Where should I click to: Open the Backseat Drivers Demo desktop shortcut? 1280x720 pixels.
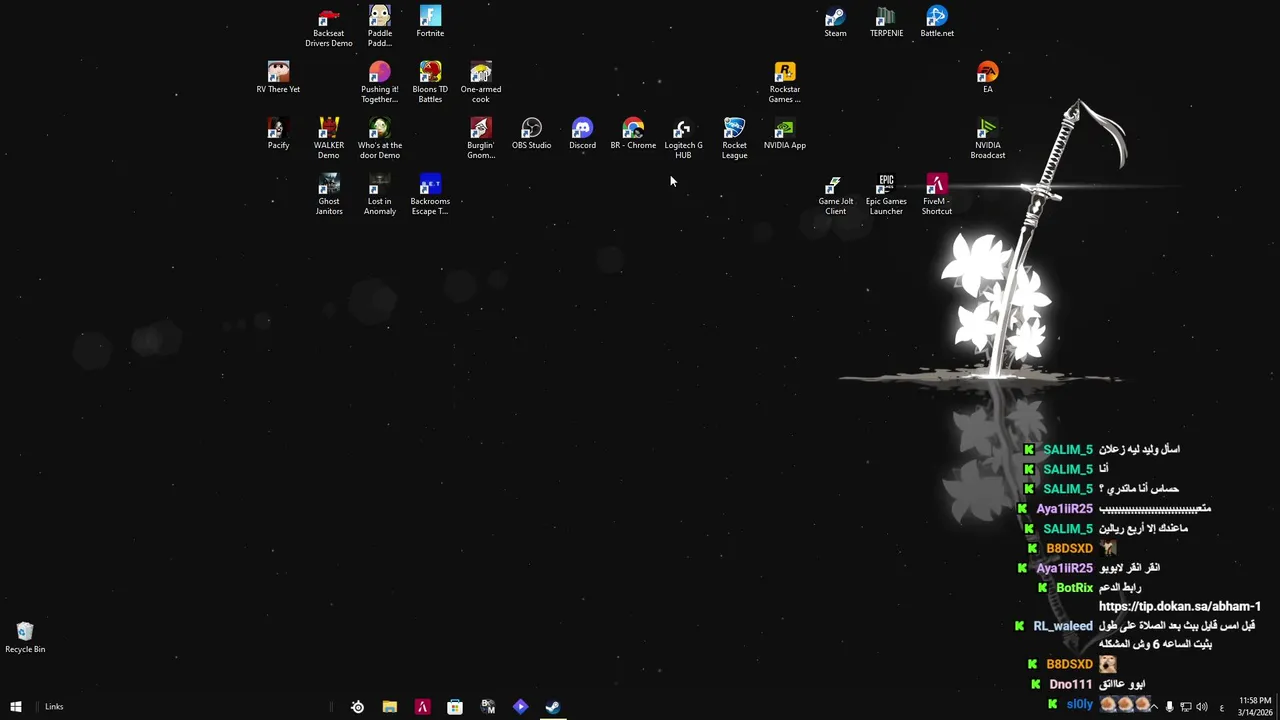(x=328, y=28)
